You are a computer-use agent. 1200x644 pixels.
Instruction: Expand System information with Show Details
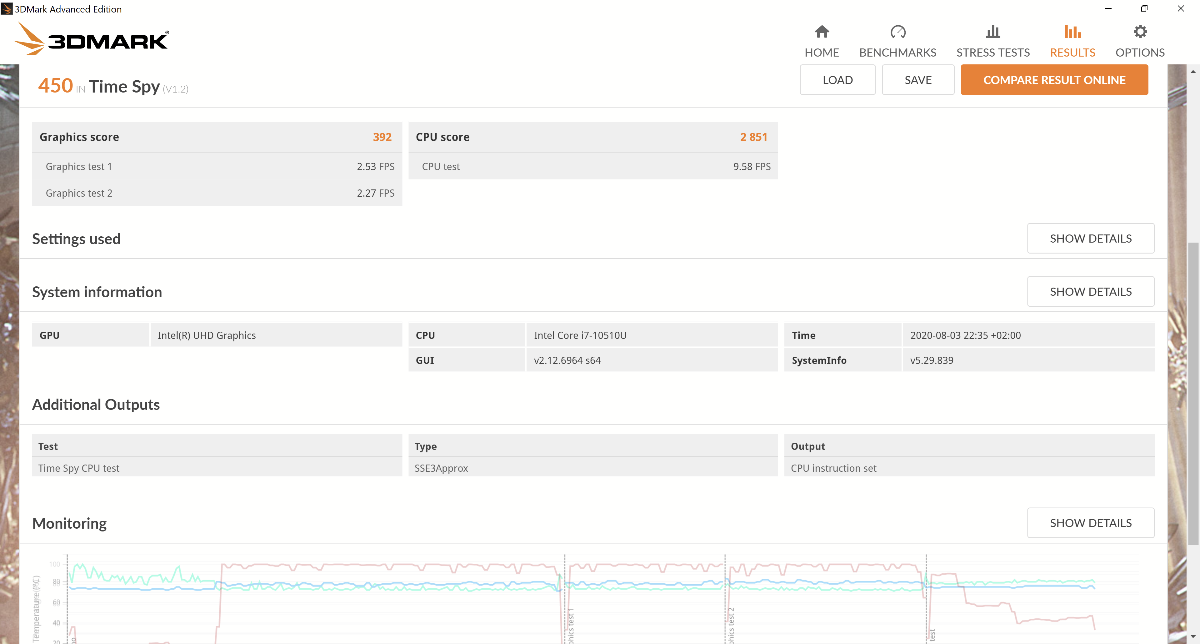[x=1090, y=292]
